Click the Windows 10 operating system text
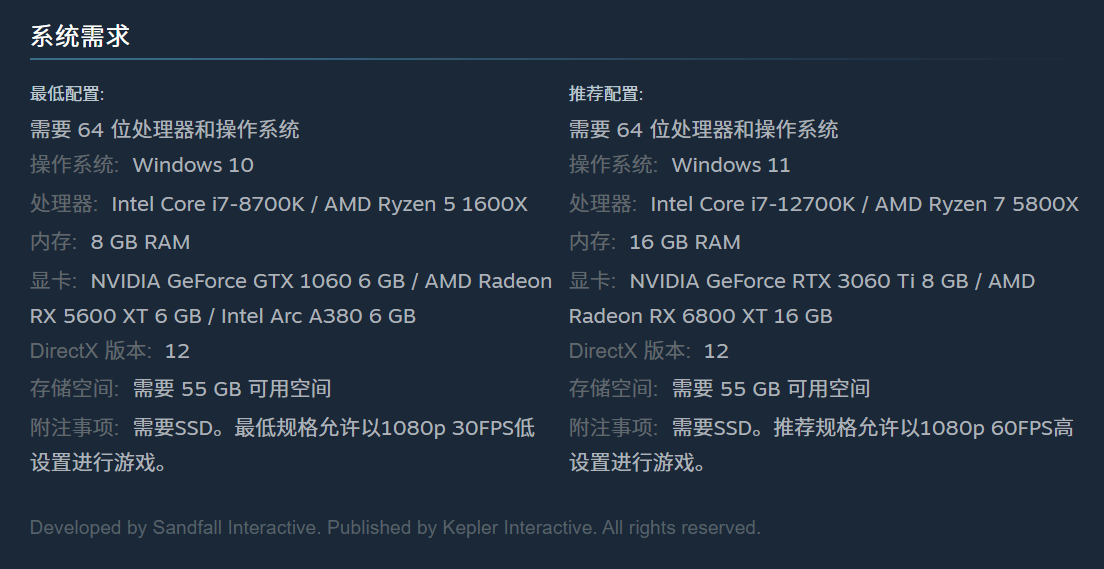Screen dimensions: 1104x569 (193, 165)
